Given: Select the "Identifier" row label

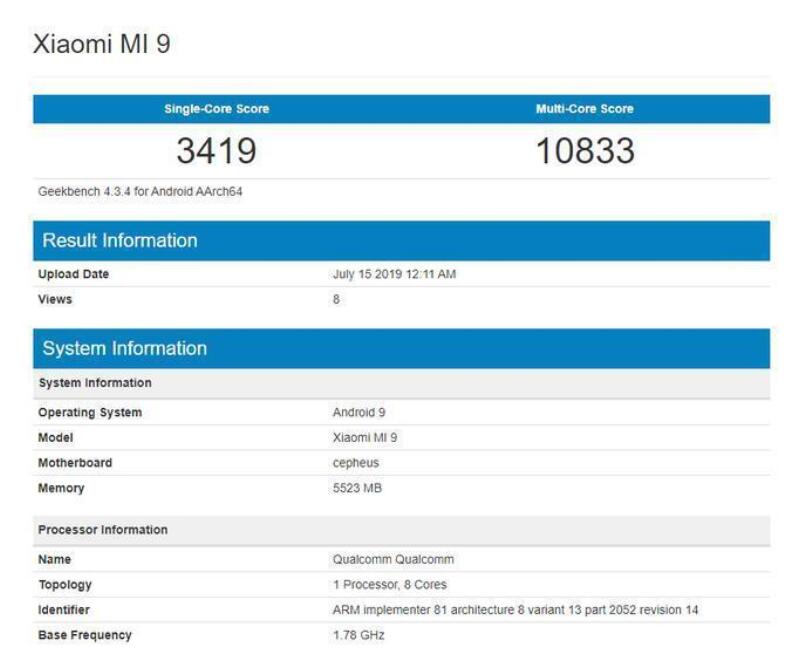Looking at the screenshot, I should coord(64,610).
